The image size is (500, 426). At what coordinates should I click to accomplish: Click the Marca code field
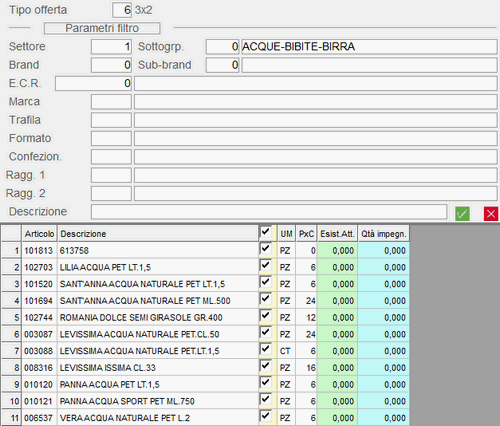111,102
